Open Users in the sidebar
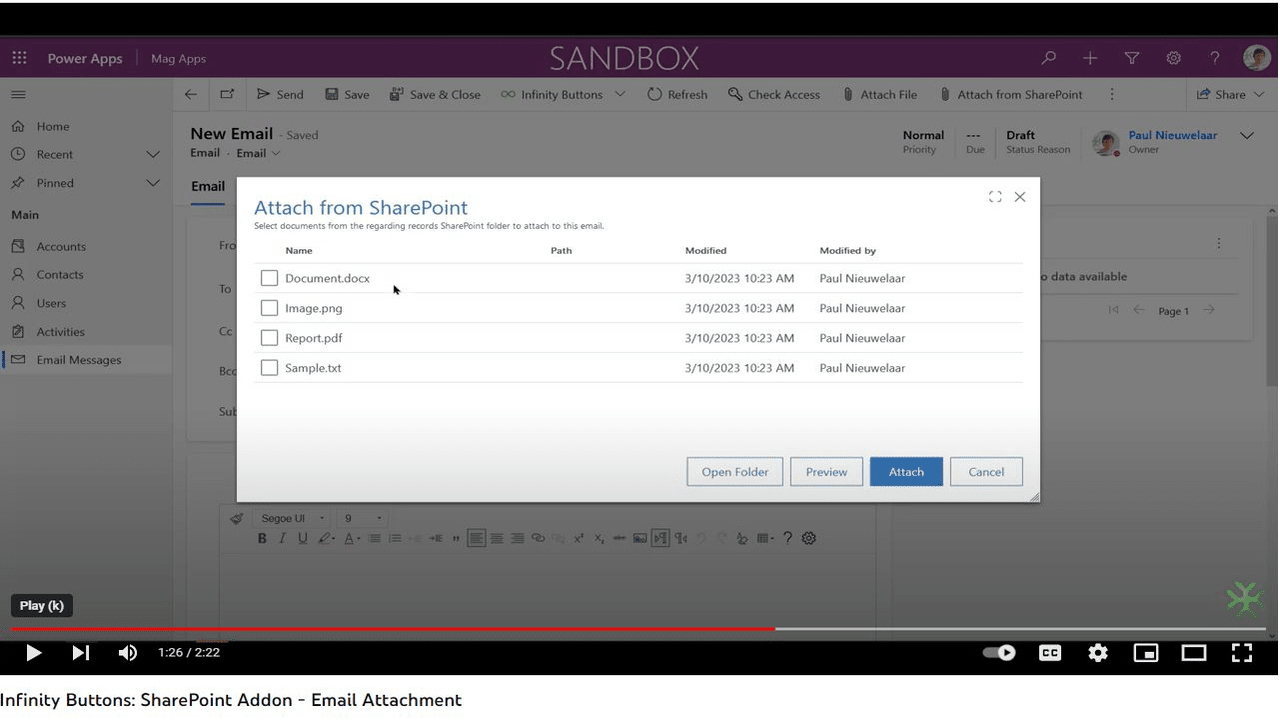This screenshot has width=1280, height=720. (x=51, y=303)
